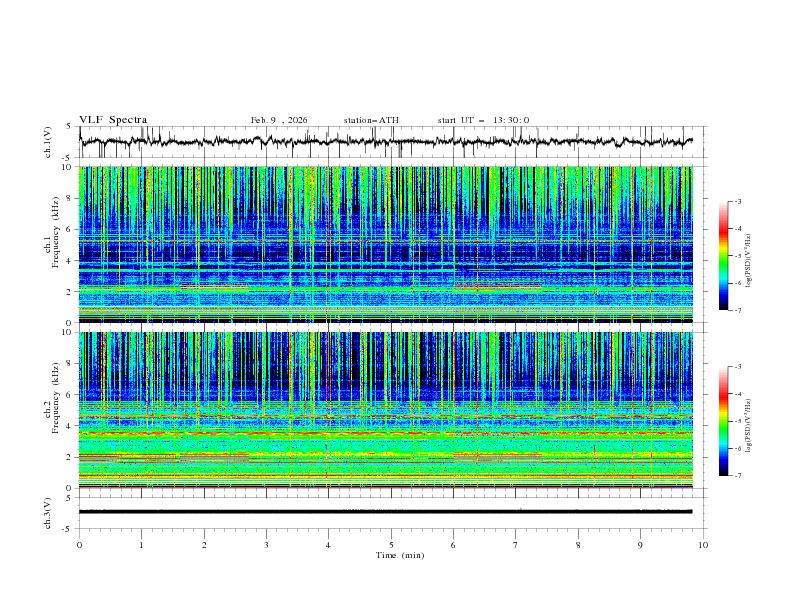Click the lower color scale bar for ch.2

click(723, 421)
